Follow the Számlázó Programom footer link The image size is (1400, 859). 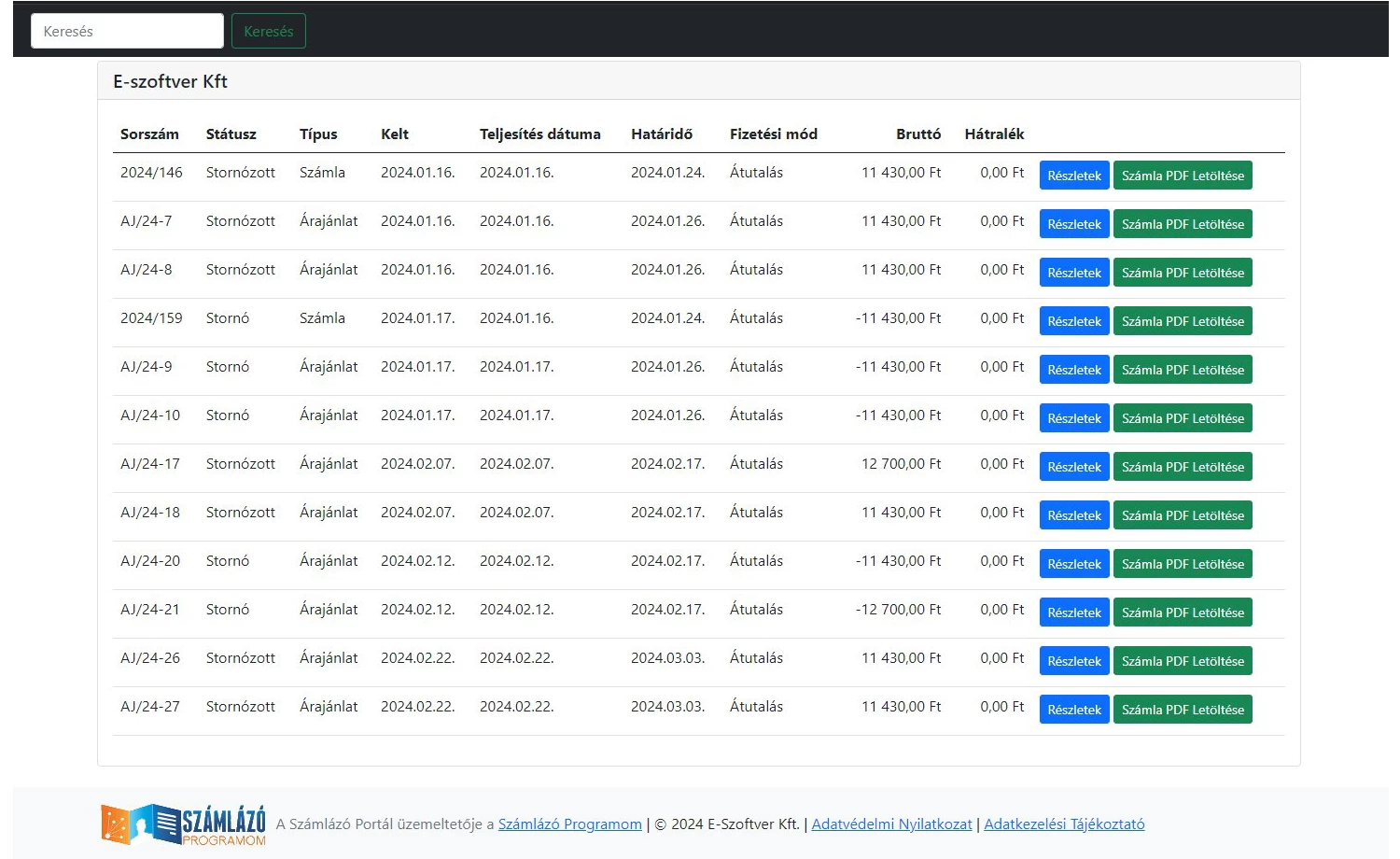570,824
